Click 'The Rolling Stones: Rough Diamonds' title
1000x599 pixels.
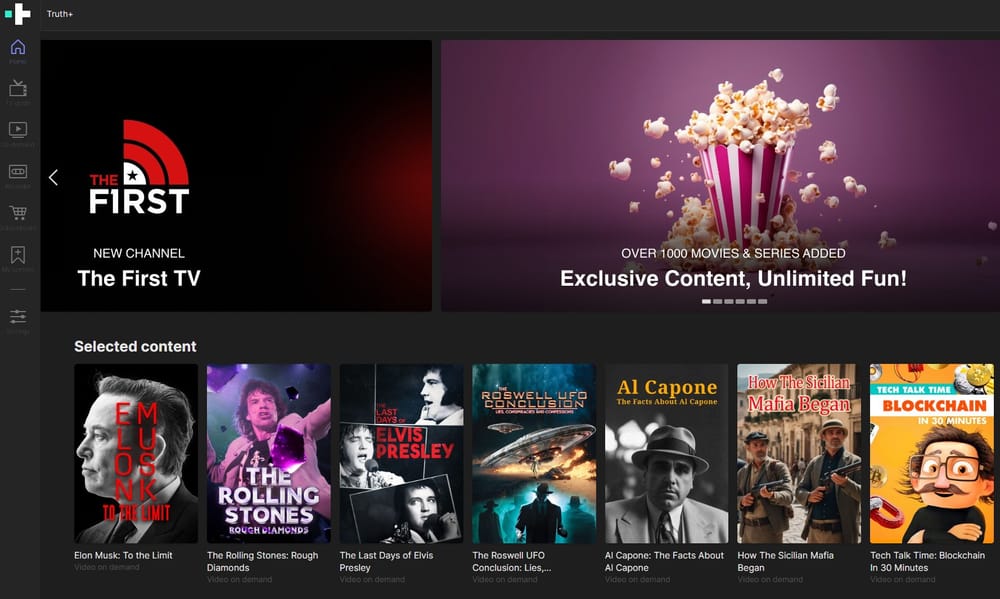262,561
